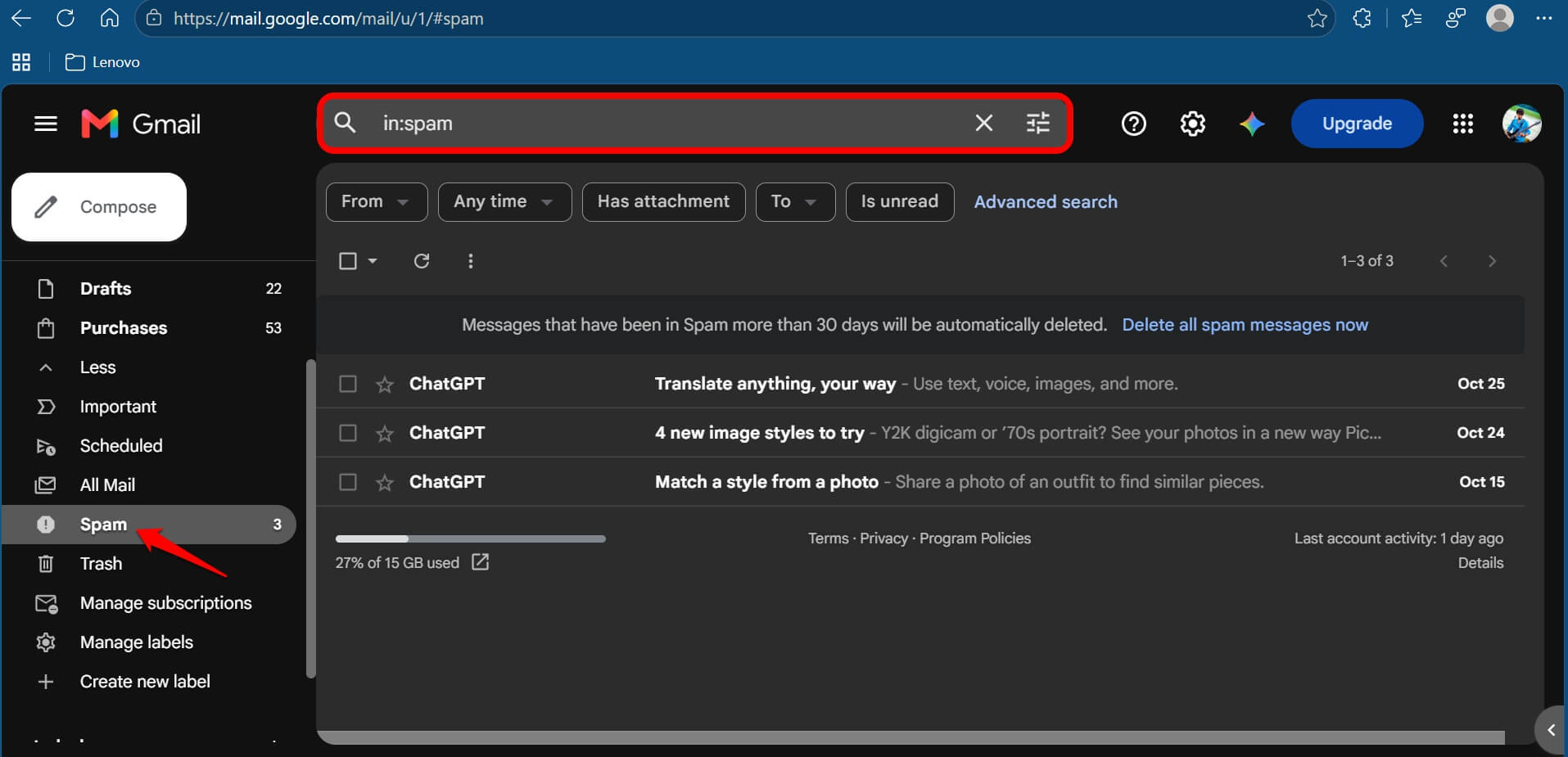Click the Compose button

[x=99, y=207]
